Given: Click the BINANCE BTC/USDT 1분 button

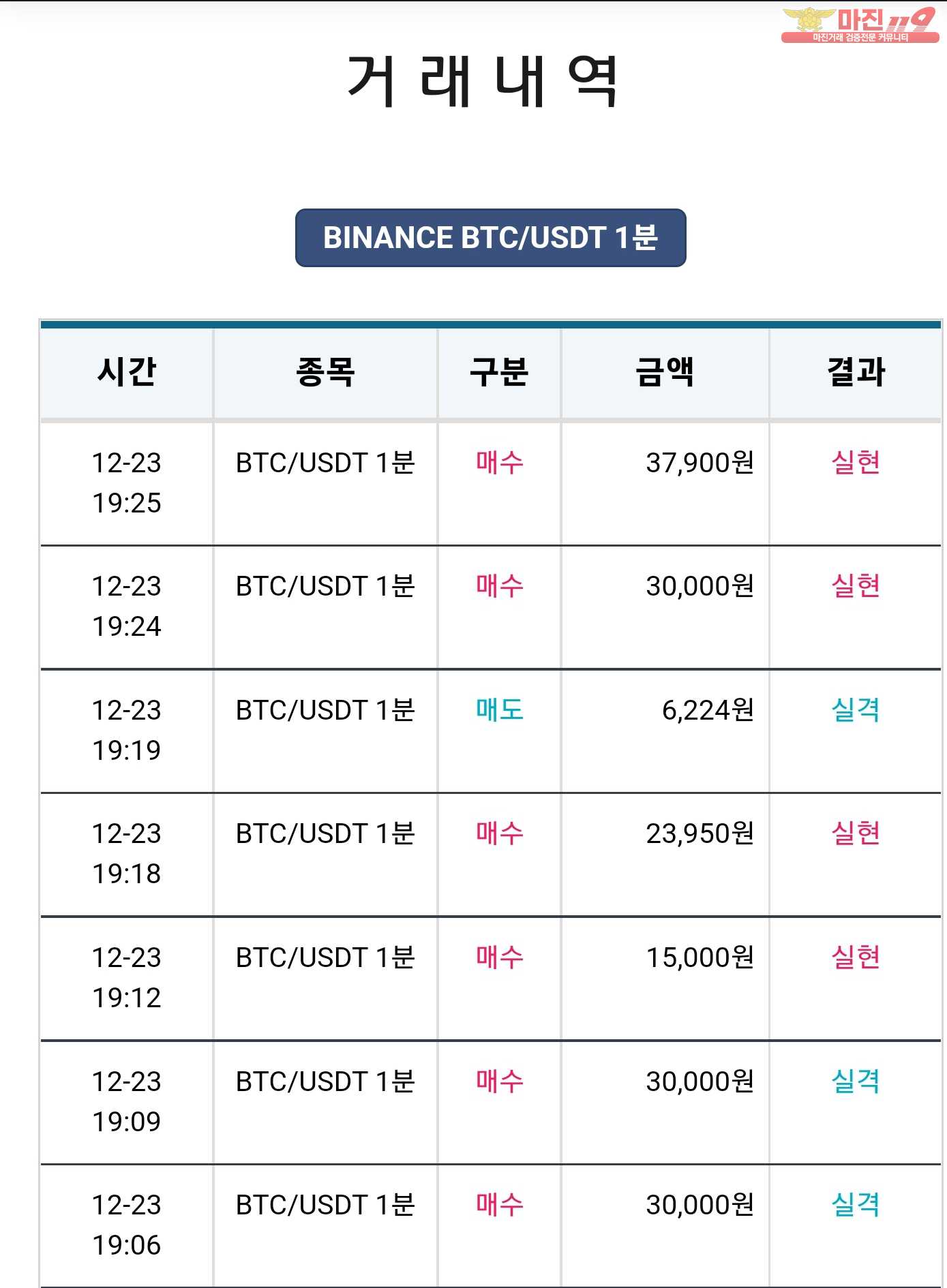Looking at the screenshot, I should pyautogui.click(x=490, y=238).
